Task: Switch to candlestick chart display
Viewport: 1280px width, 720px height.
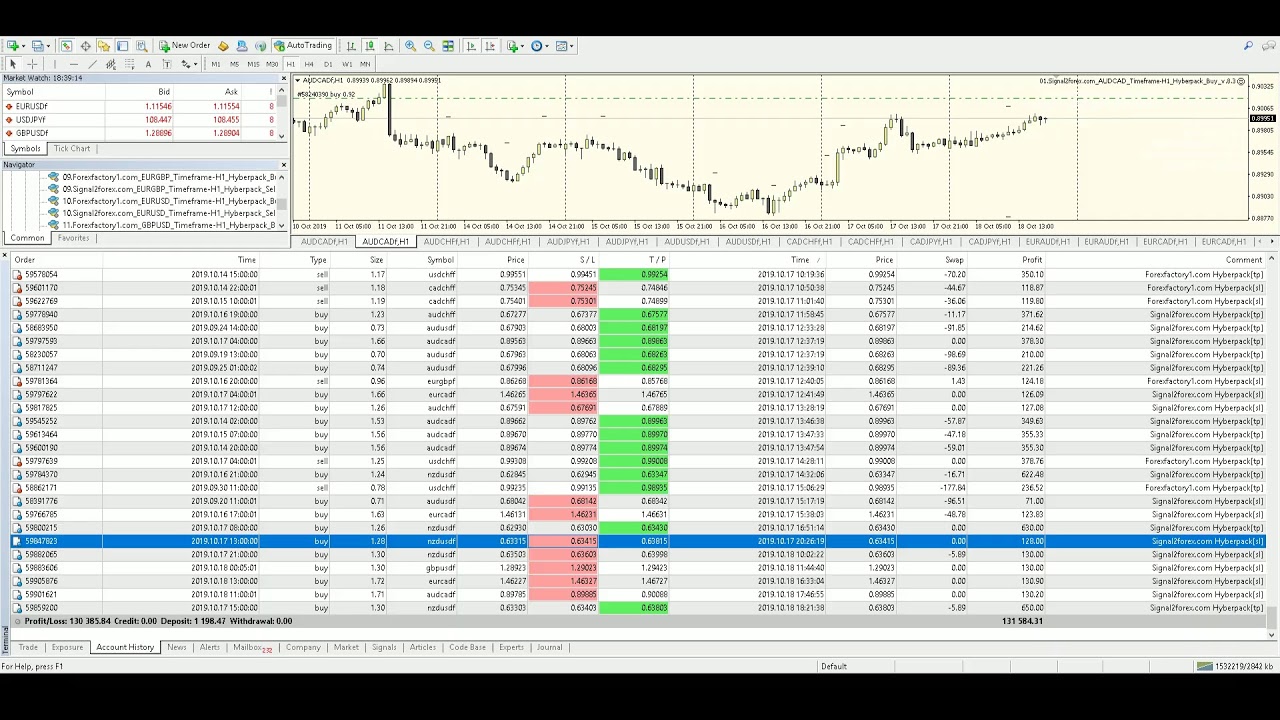Action: tap(370, 45)
